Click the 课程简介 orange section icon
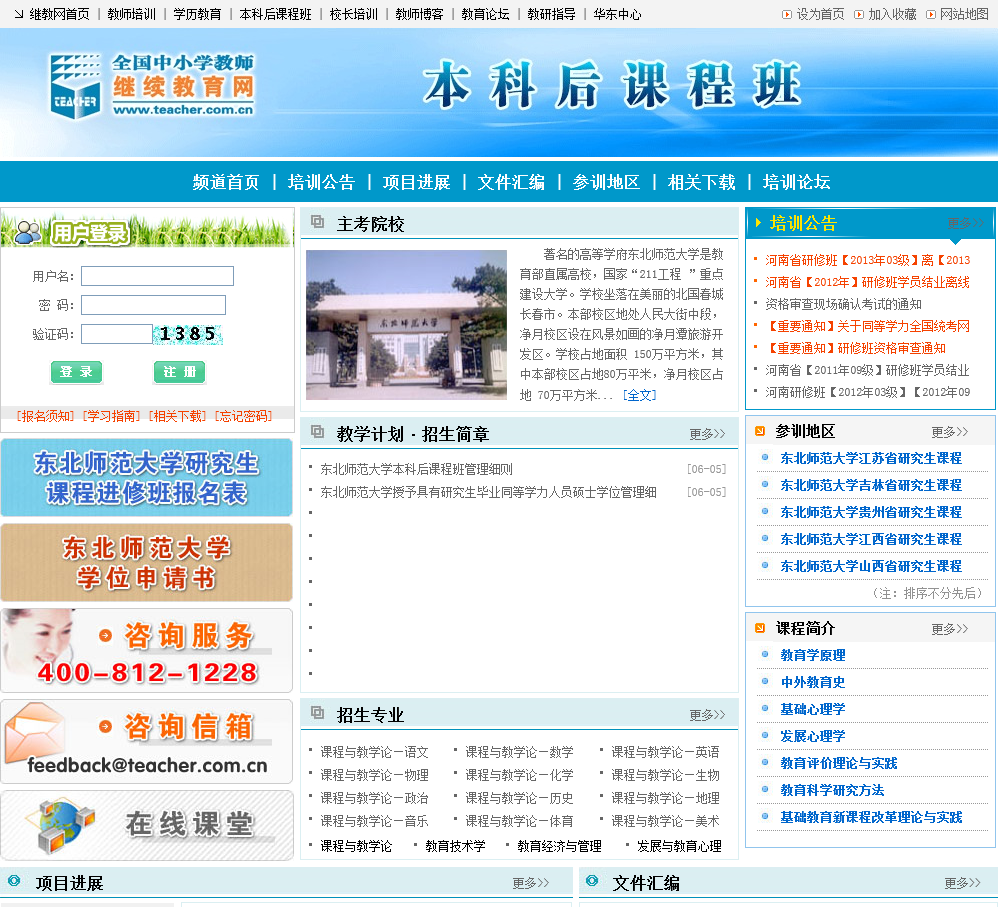Viewport: 998px width, 907px height. coord(759,628)
